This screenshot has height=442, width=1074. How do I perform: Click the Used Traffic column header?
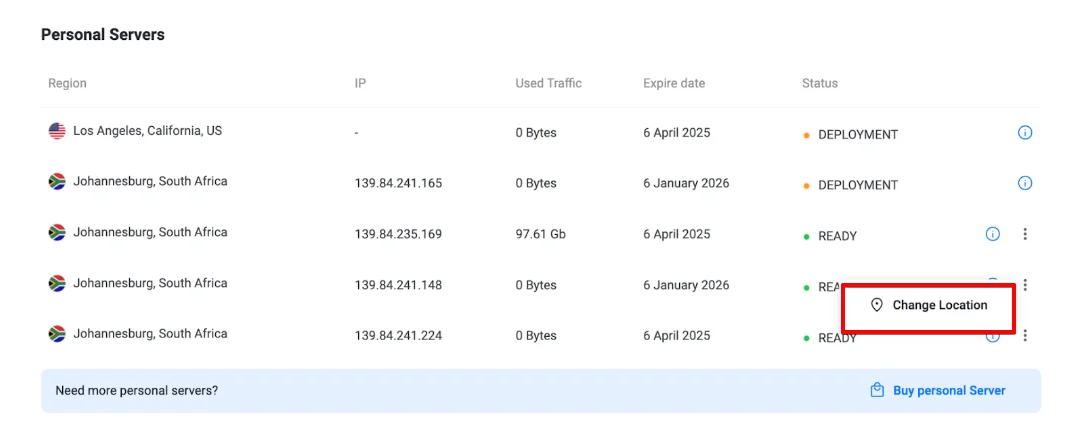548,83
